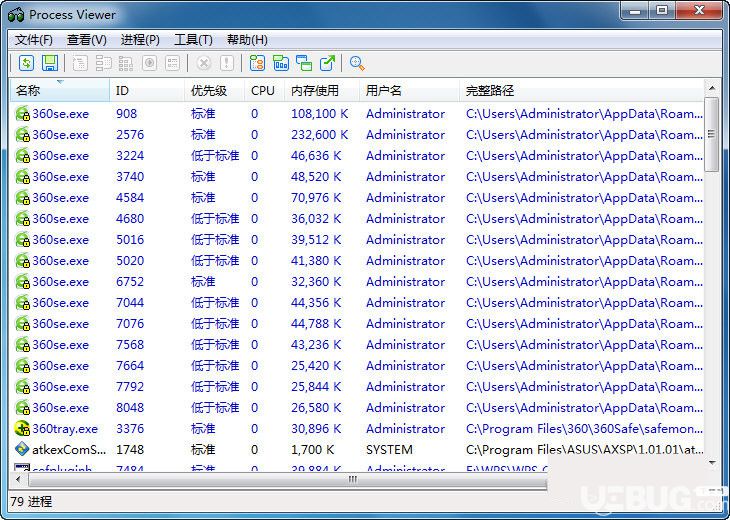
Task: Click the greyed-out properties list icon
Action: 173,63
